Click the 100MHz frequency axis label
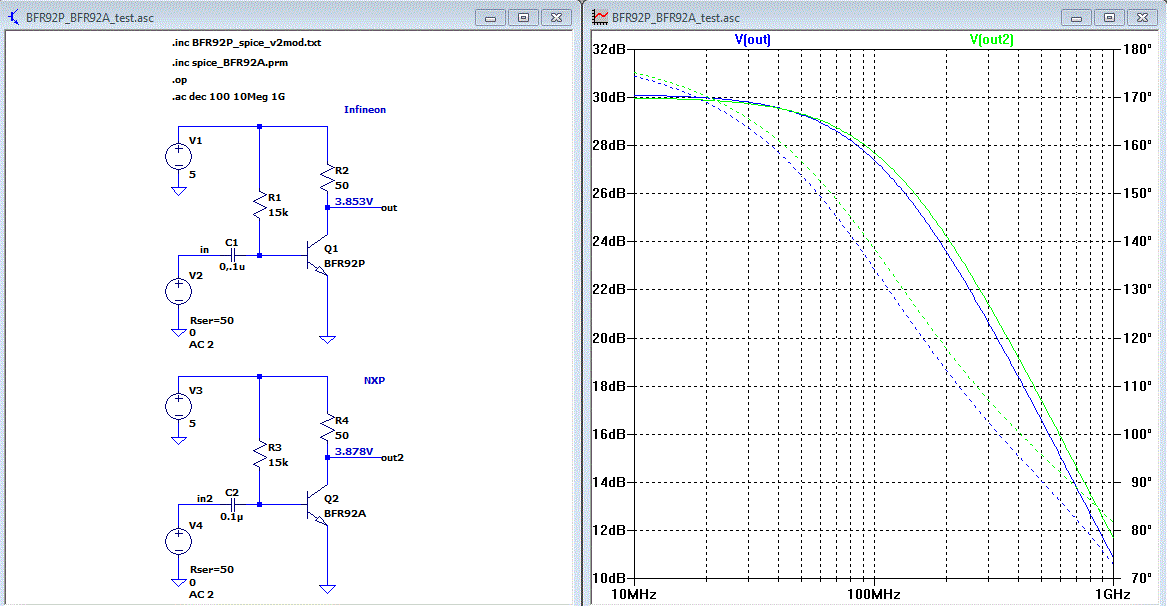Viewport: 1167px width, 606px height. pos(874,595)
